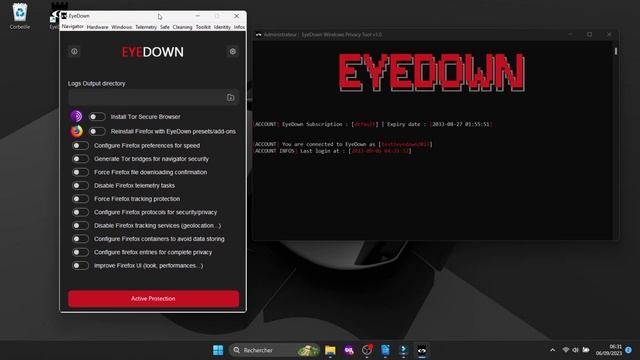The image size is (640, 360).
Task: Maximize the EyeDown console window
Action: [x=589, y=35]
